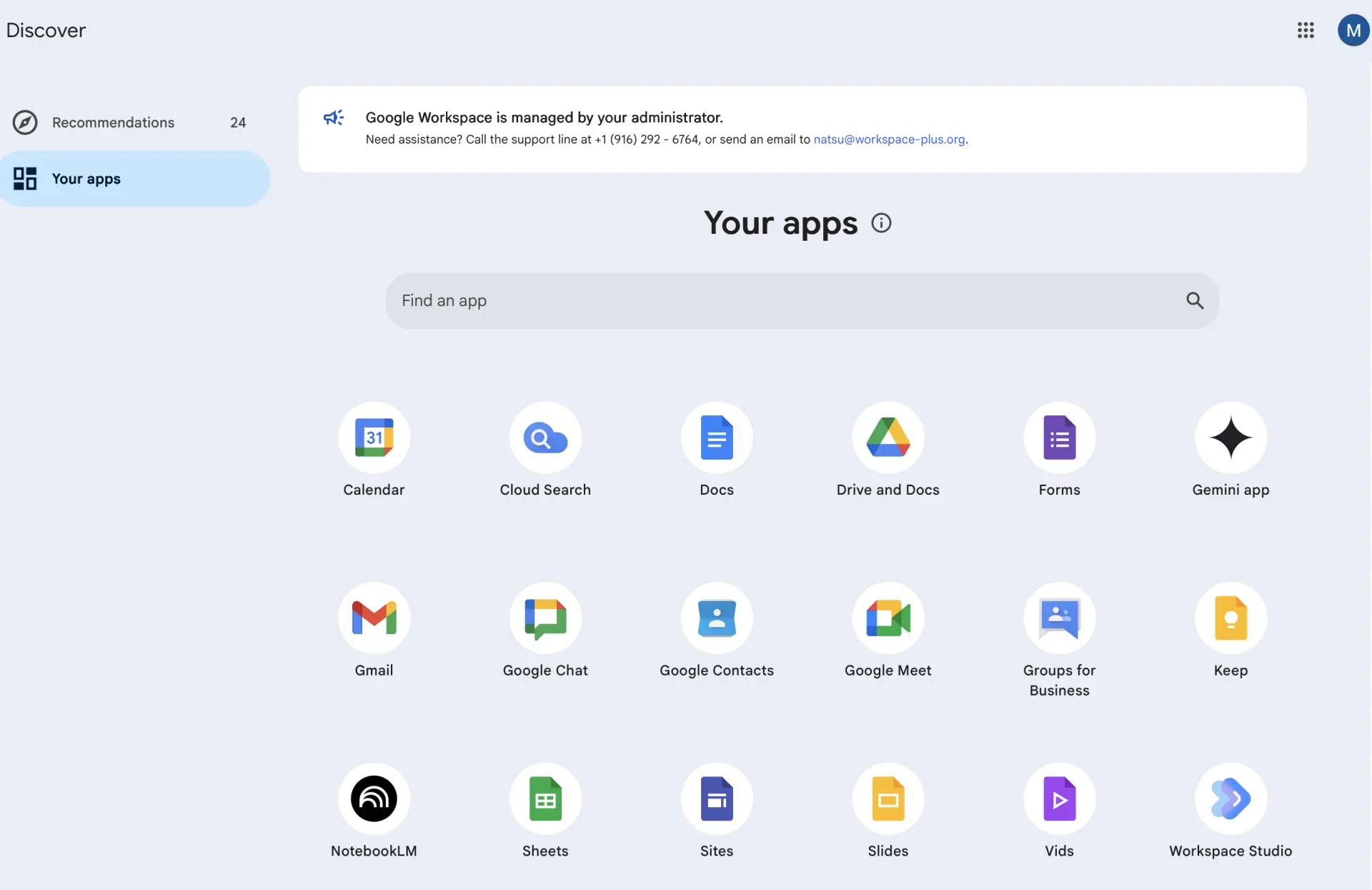This screenshot has height=890, width=1372.
Task: Open the Gemini app star icon
Action: [x=1231, y=437]
